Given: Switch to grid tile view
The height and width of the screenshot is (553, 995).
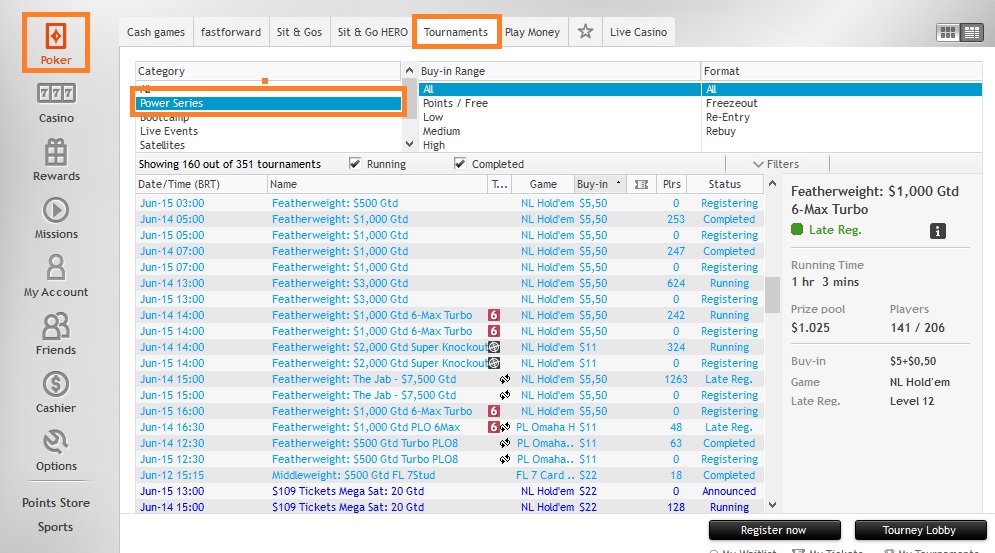Looking at the screenshot, I should [947, 32].
